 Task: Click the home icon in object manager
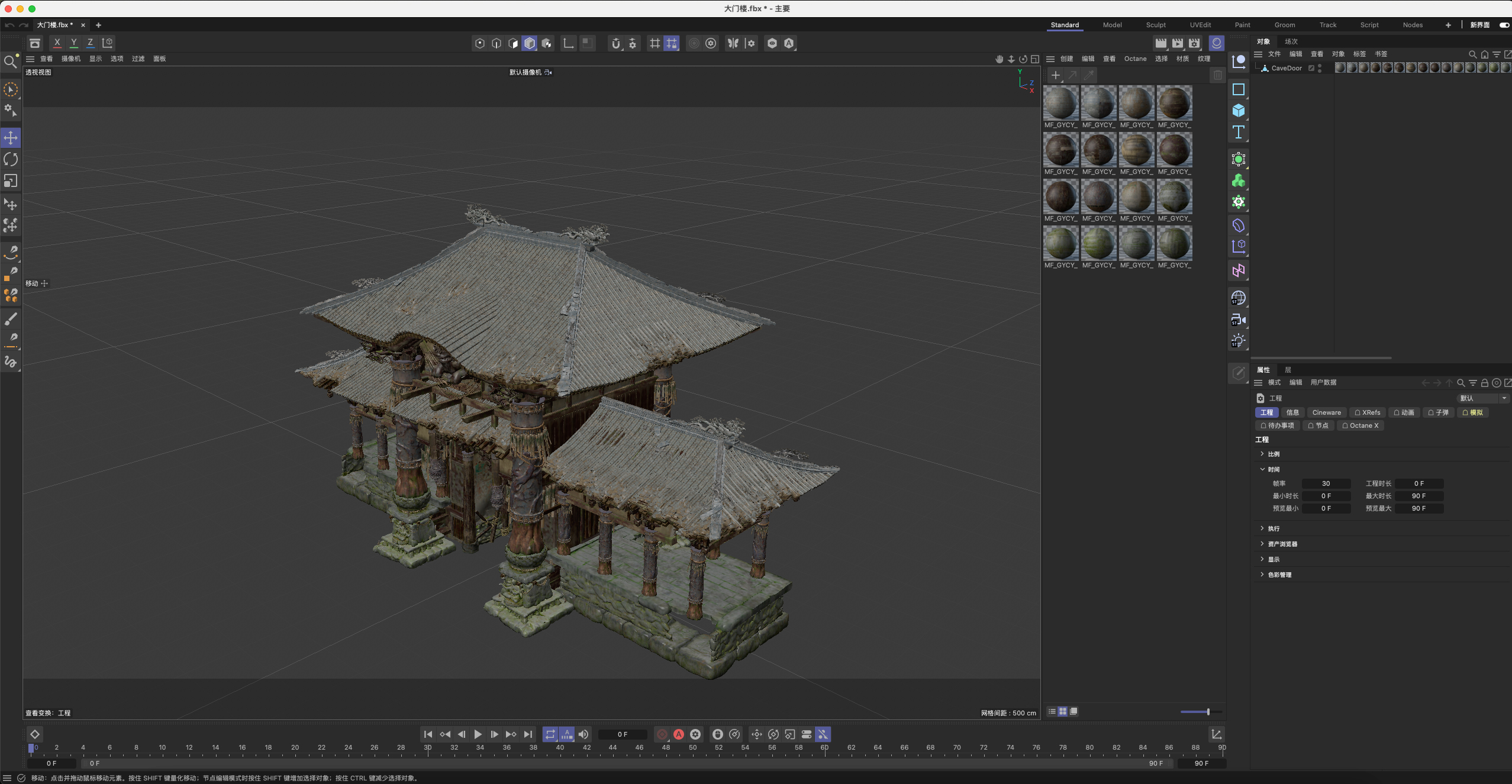[1485, 54]
